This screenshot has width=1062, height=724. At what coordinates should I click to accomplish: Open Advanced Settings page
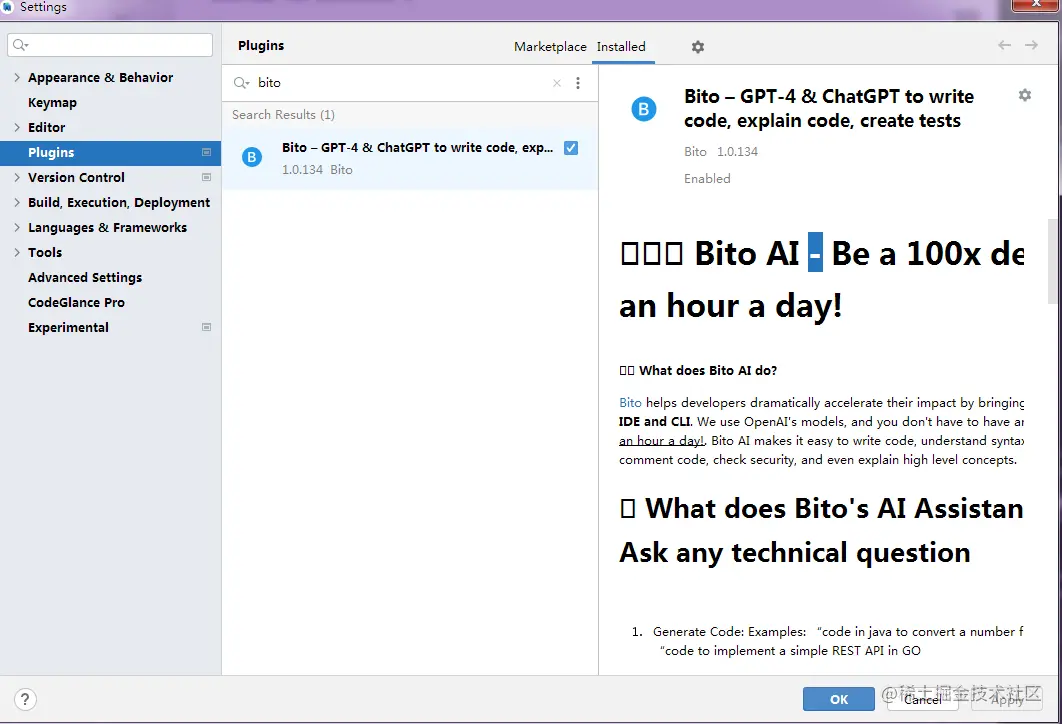tap(85, 278)
